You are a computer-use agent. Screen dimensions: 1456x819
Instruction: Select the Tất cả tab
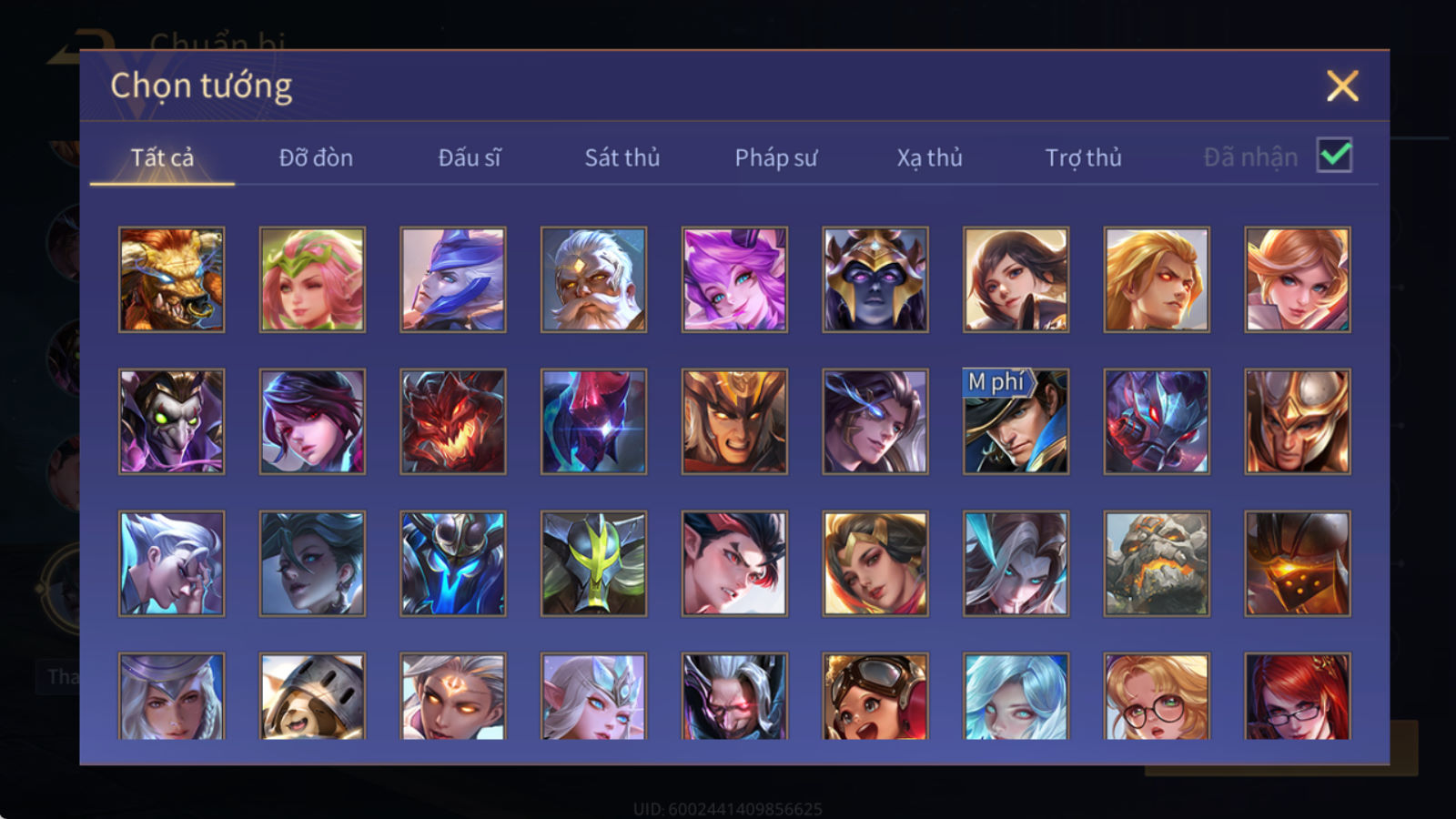tap(162, 157)
